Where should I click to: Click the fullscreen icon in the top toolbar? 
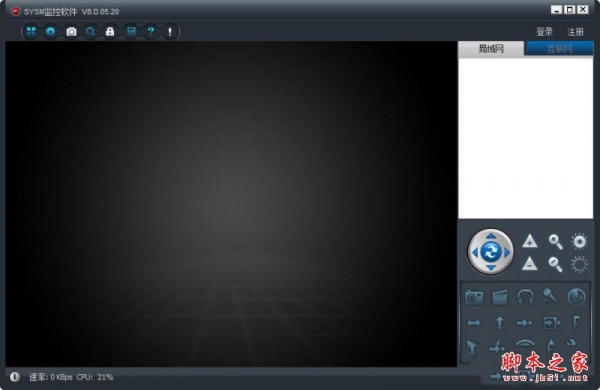pos(31,31)
